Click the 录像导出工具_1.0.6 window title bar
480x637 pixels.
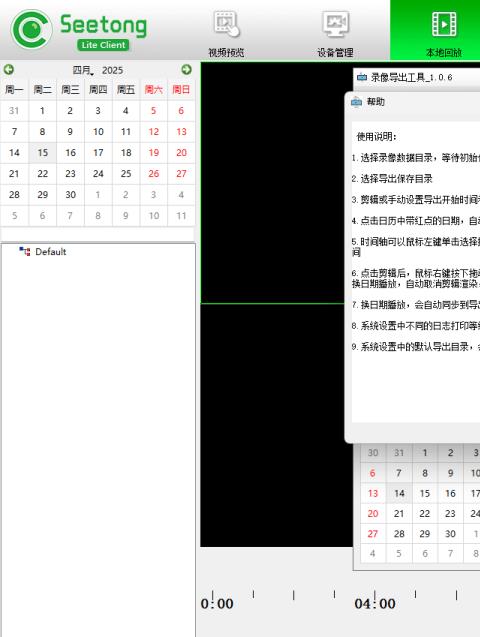click(417, 77)
